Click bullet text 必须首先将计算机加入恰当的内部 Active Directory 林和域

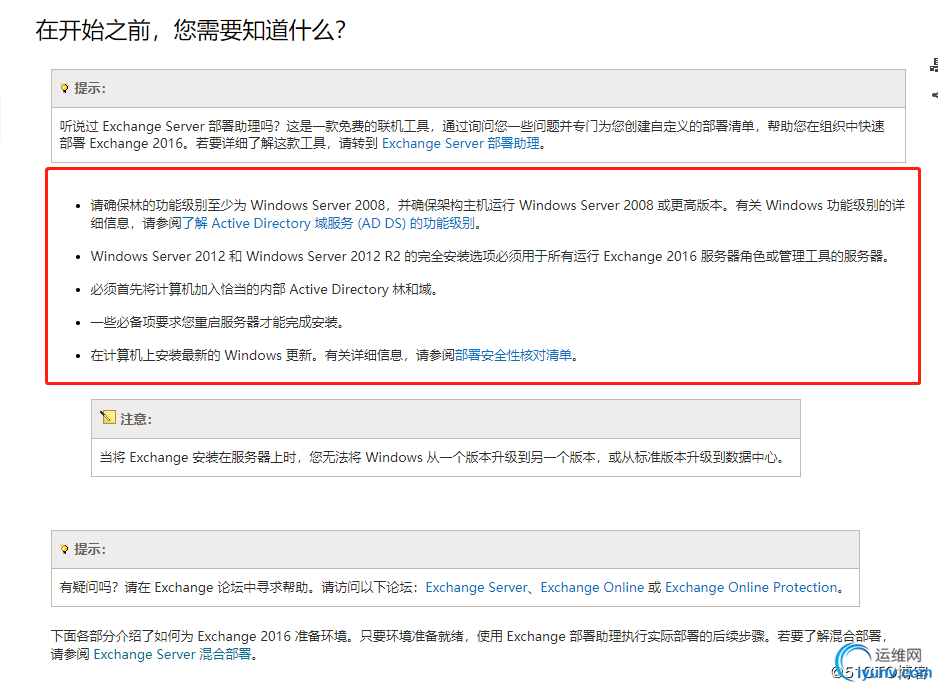pyautogui.click(x=264, y=289)
